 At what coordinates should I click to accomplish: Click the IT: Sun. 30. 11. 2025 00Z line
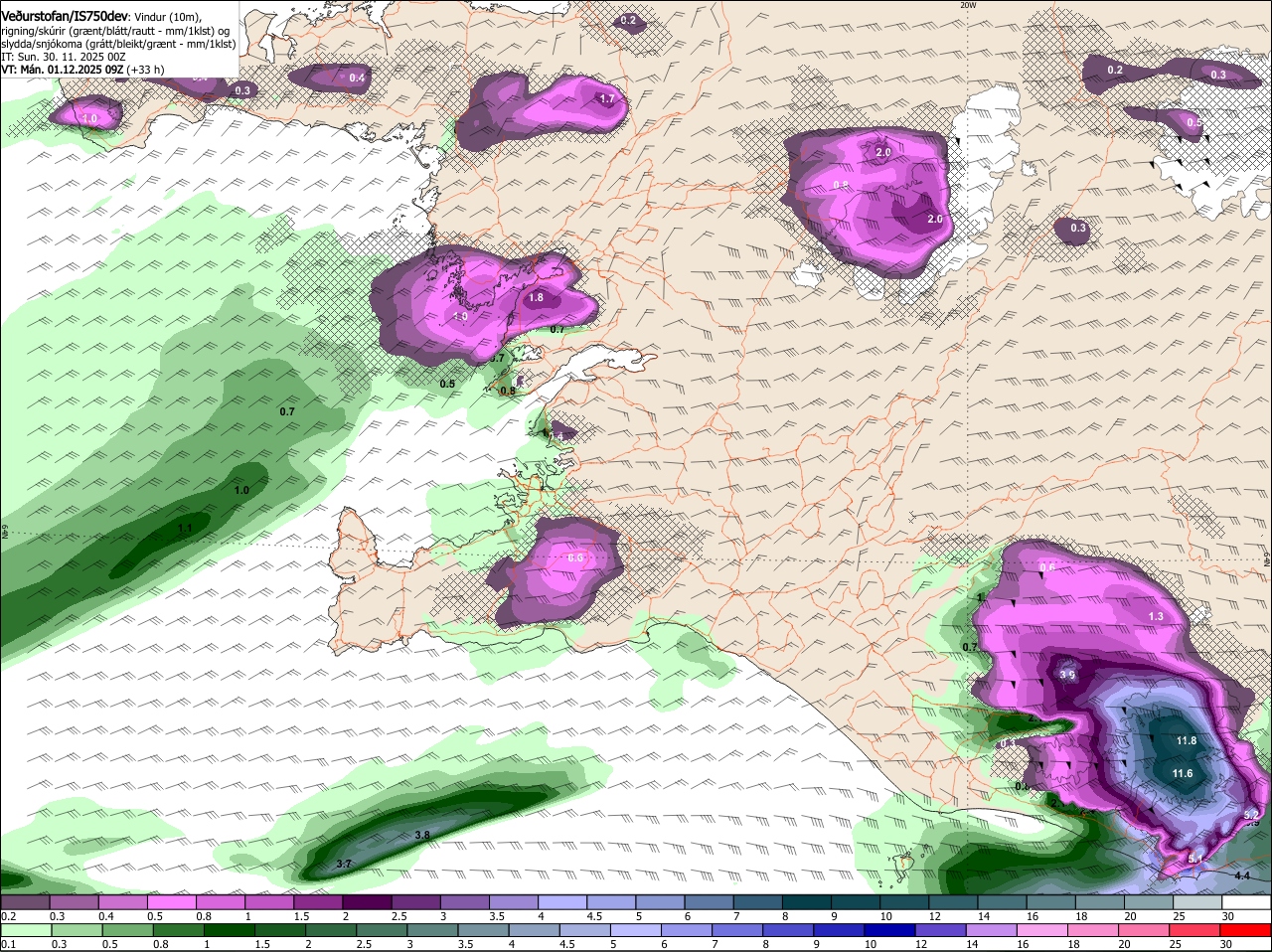[x=64, y=57]
